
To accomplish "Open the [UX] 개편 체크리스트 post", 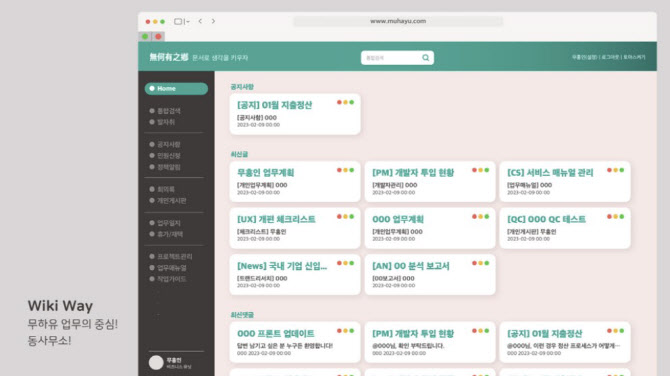I will point(295,228).
